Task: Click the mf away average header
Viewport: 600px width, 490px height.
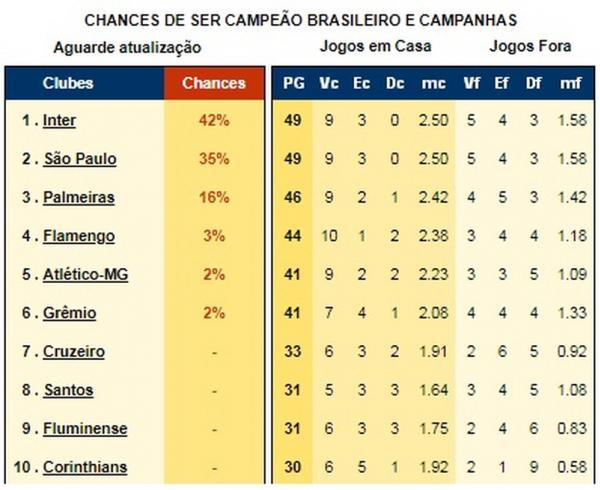Action: coord(570,83)
